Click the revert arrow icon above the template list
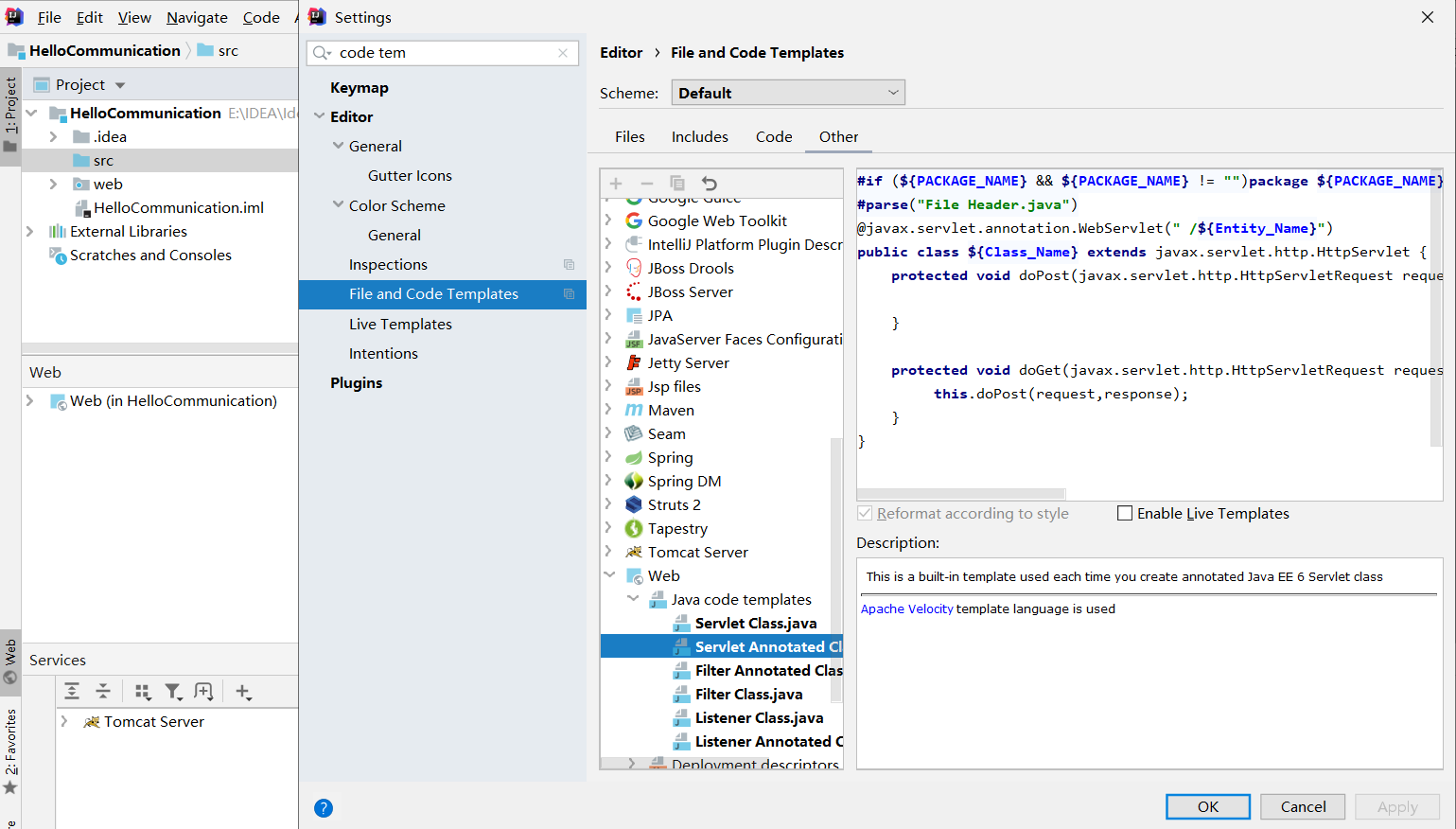Screen dimensions: 1456x829 click(710, 184)
